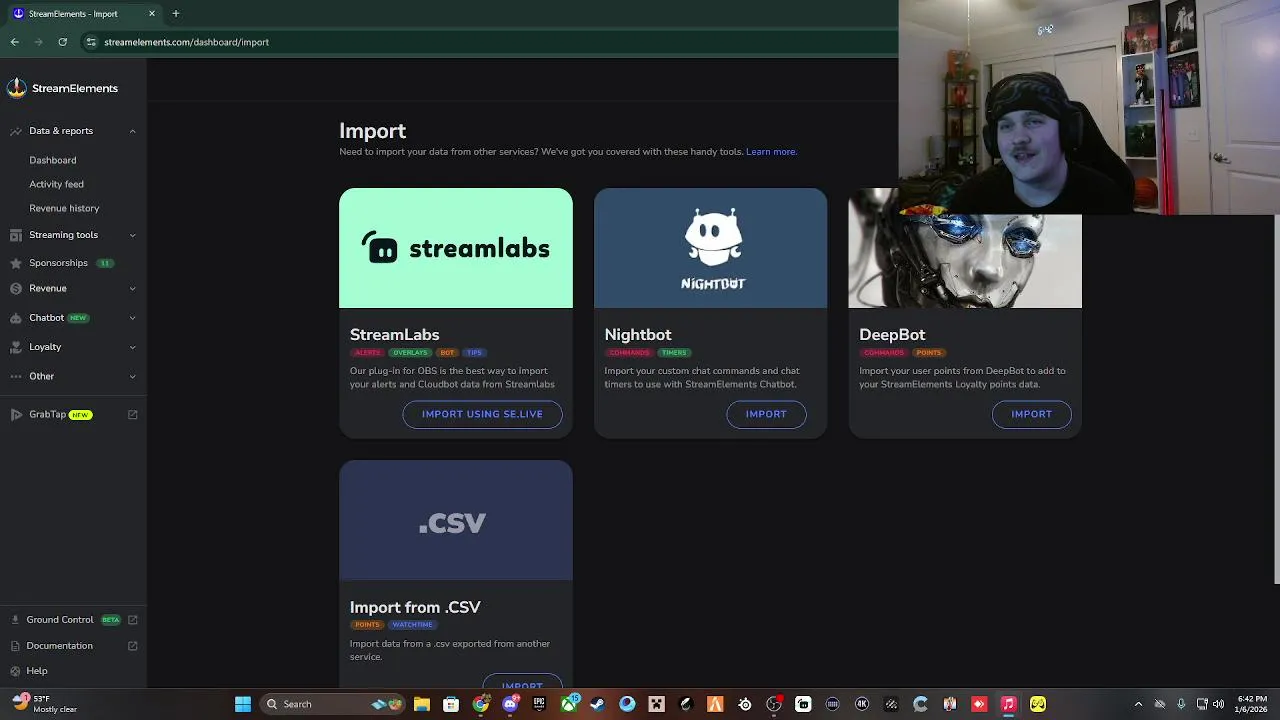Viewport: 1280px width, 720px height.
Task: Click the 6:42 PM clock in taskbar
Action: [1252, 704]
